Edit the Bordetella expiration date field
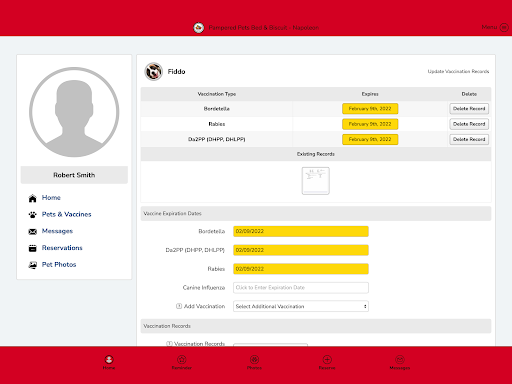The height and width of the screenshot is (384, 512). pyautogui.click(x=301, y=231)
